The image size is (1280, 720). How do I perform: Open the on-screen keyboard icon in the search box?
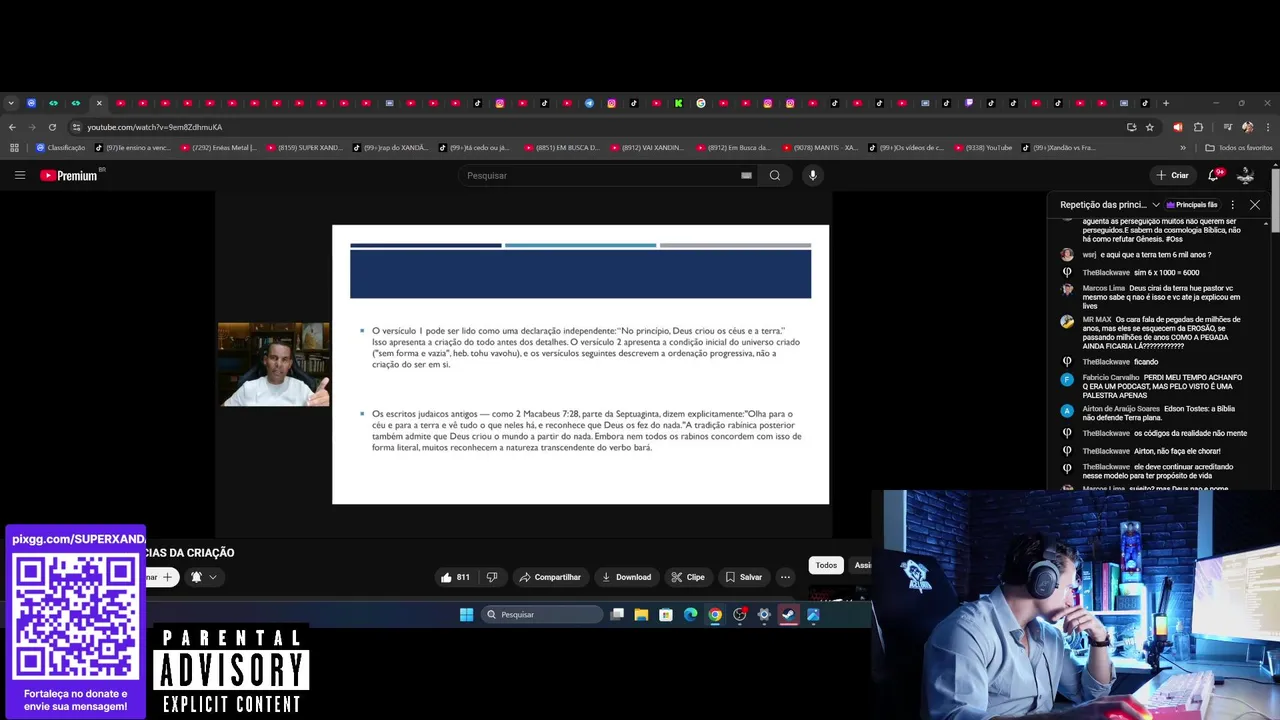pyautogui.click(x=746, y=175)
